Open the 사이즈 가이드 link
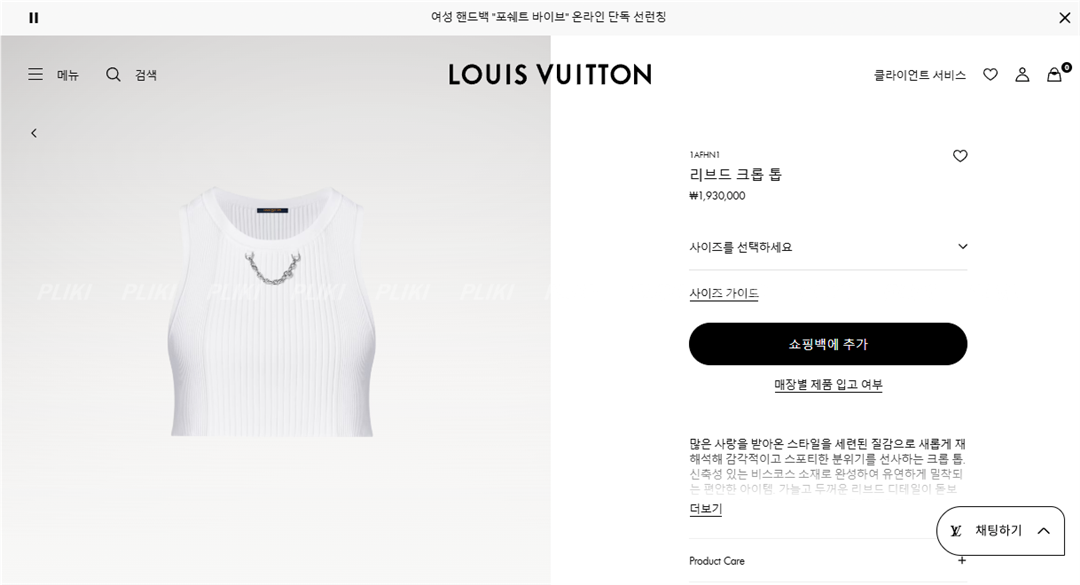Screen dimensions: 1080x585 click(x=724, y=293)
